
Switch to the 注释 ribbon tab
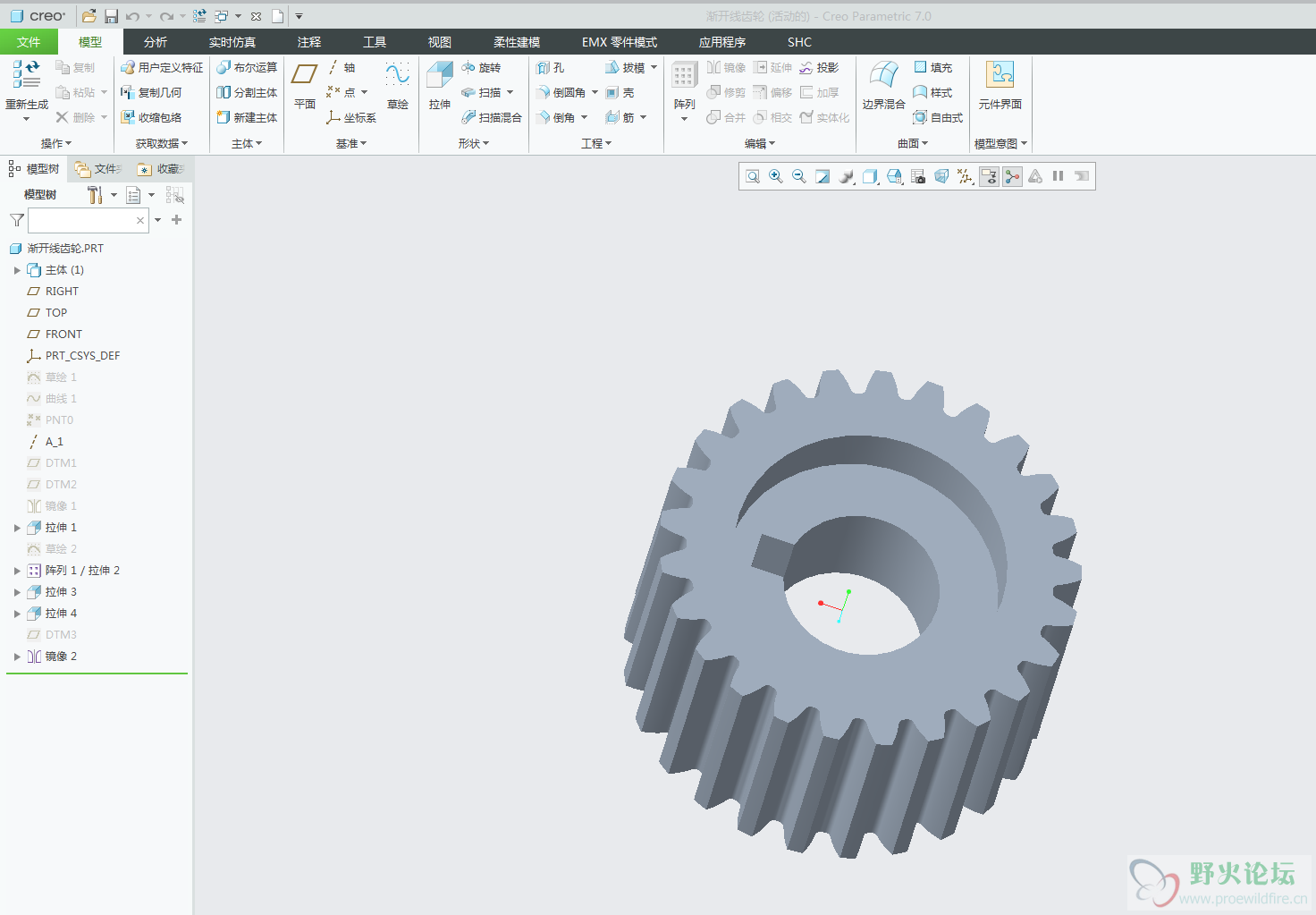(x=309, y=42)
